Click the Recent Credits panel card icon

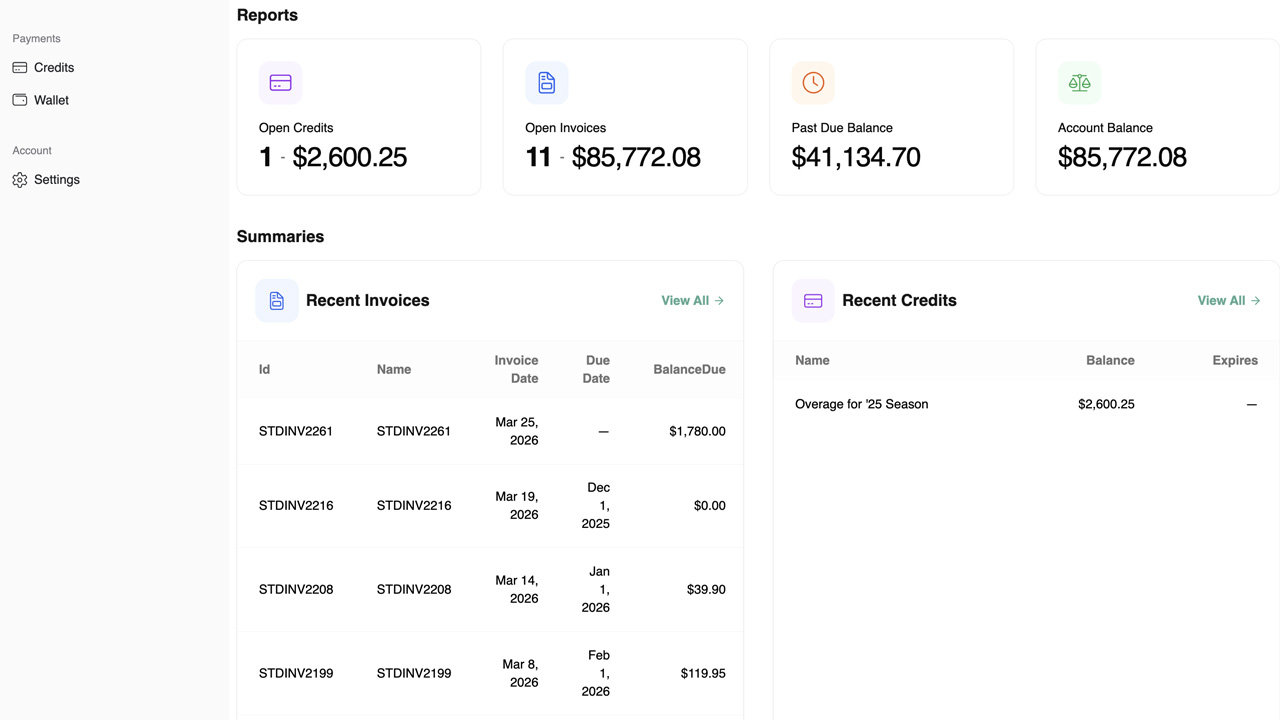click(813, 300)
